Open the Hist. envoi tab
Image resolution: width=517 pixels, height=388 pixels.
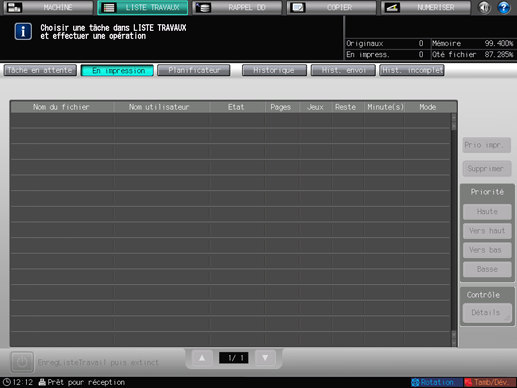point(343,70)
